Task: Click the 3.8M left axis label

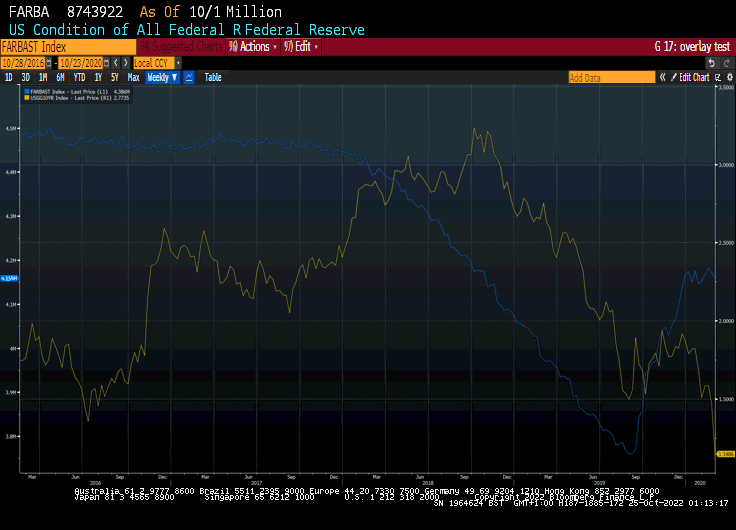Action: [11, 437]
